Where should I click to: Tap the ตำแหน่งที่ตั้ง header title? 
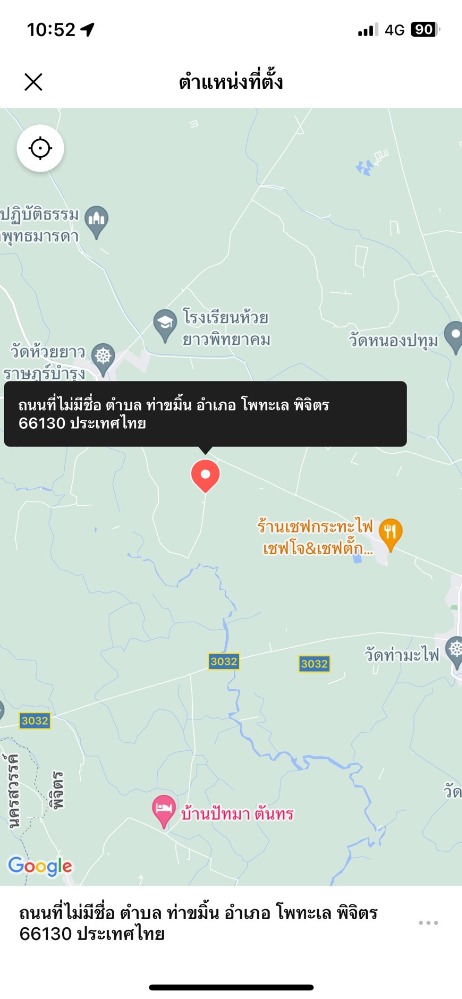point(231,83)
